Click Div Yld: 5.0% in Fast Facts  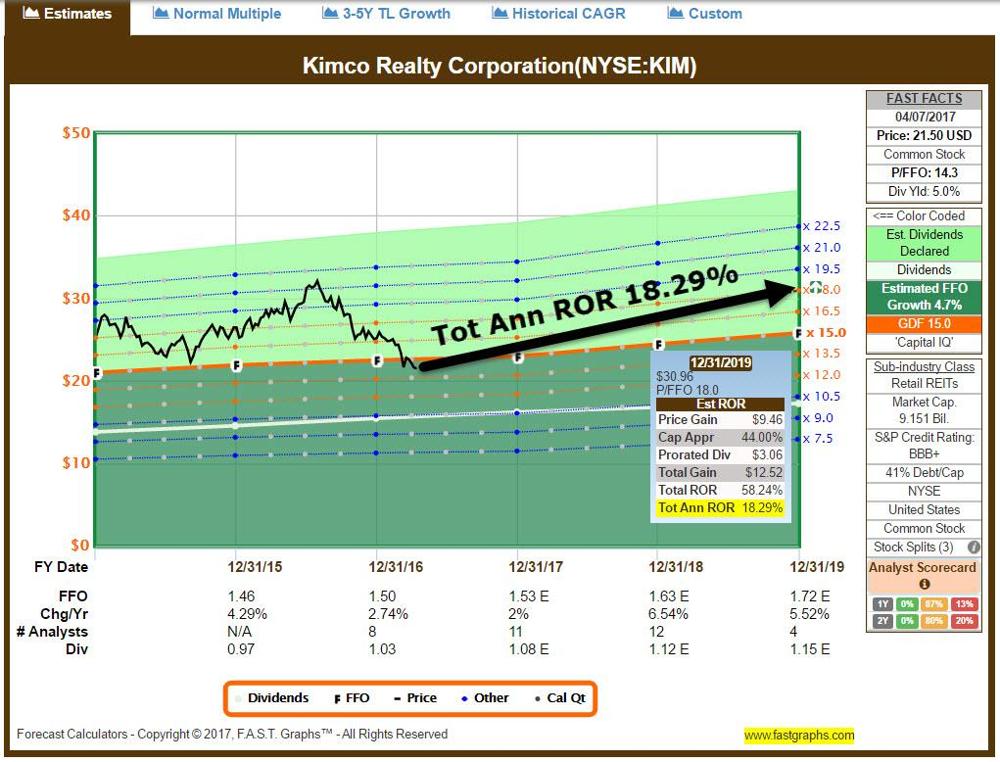(x=924, y=191)
